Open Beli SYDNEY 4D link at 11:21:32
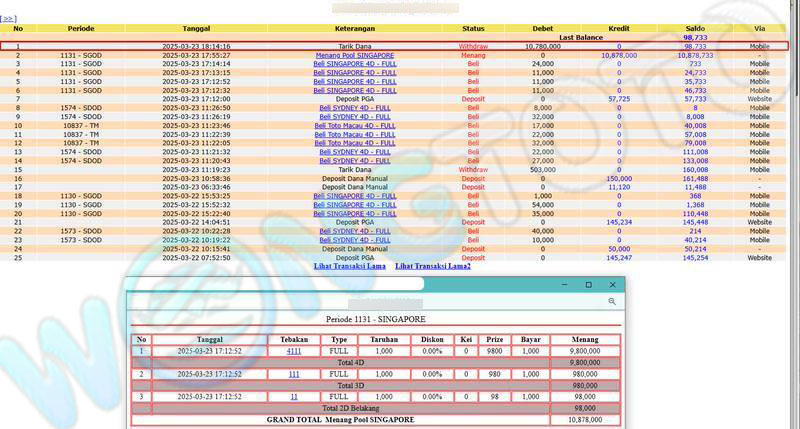This screenshot has width=800, height=429. point(355,152)
